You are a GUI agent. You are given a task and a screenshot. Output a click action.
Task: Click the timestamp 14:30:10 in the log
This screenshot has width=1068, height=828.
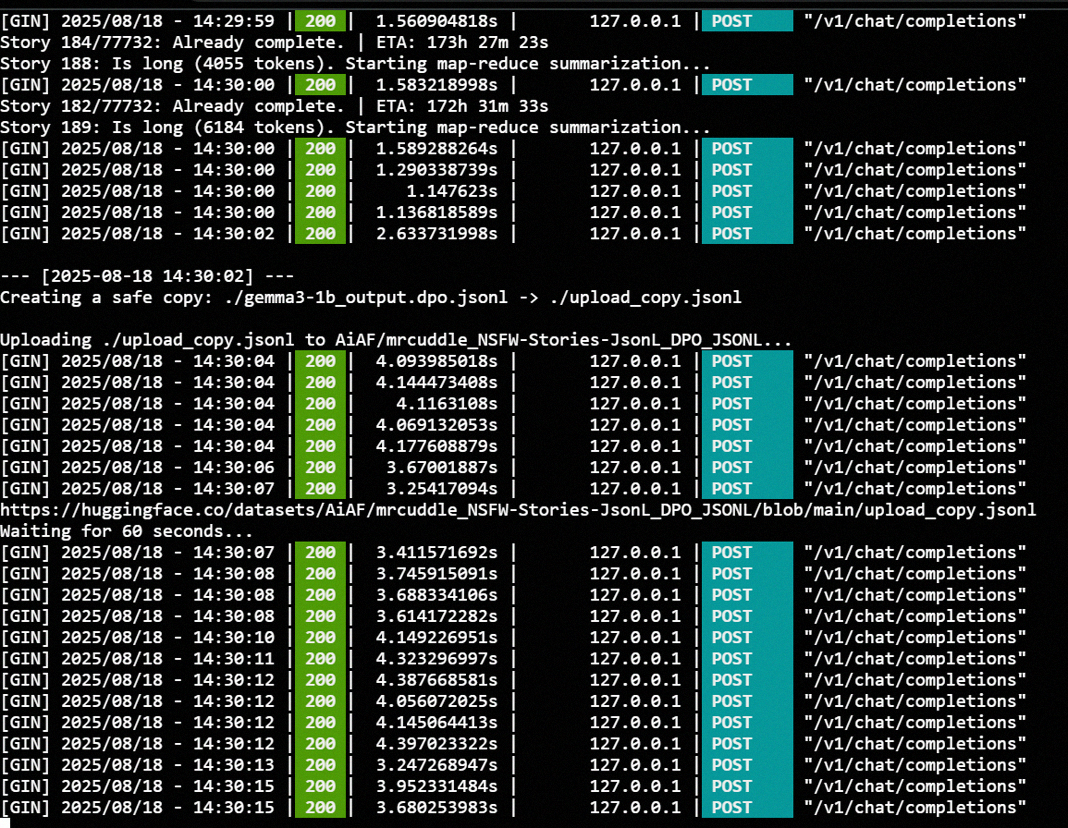coord(234,637)
